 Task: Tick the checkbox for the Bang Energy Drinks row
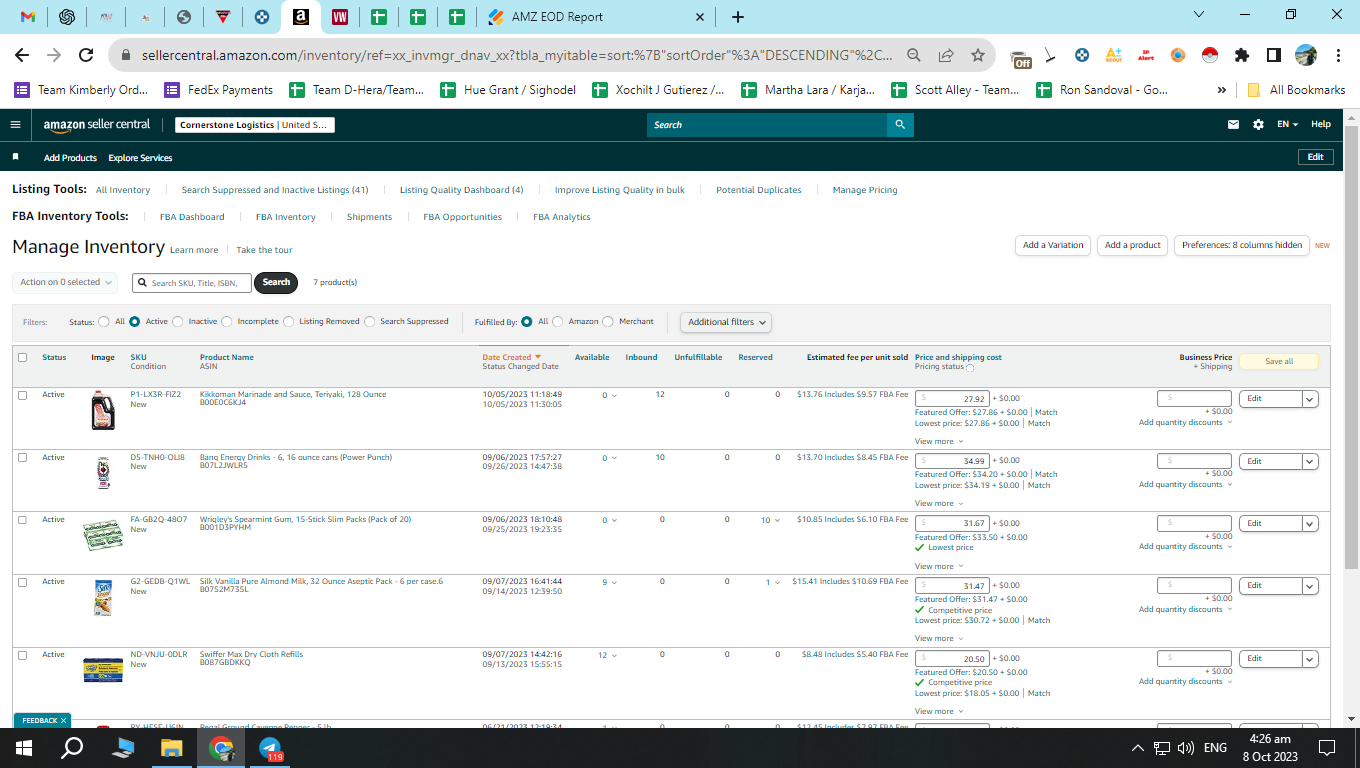[x=22, y=458]
